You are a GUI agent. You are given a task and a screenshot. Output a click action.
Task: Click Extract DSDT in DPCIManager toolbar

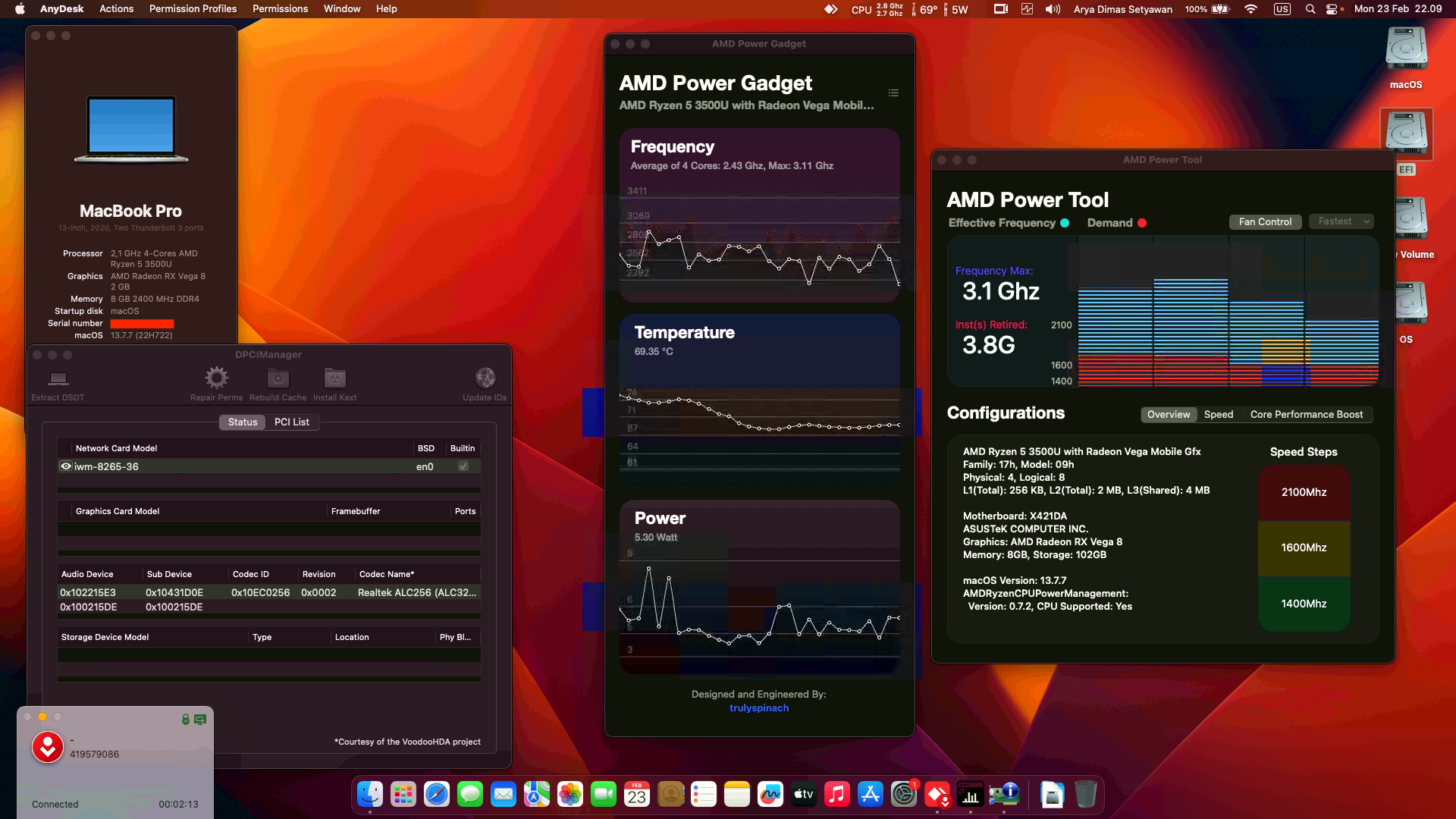58,384
